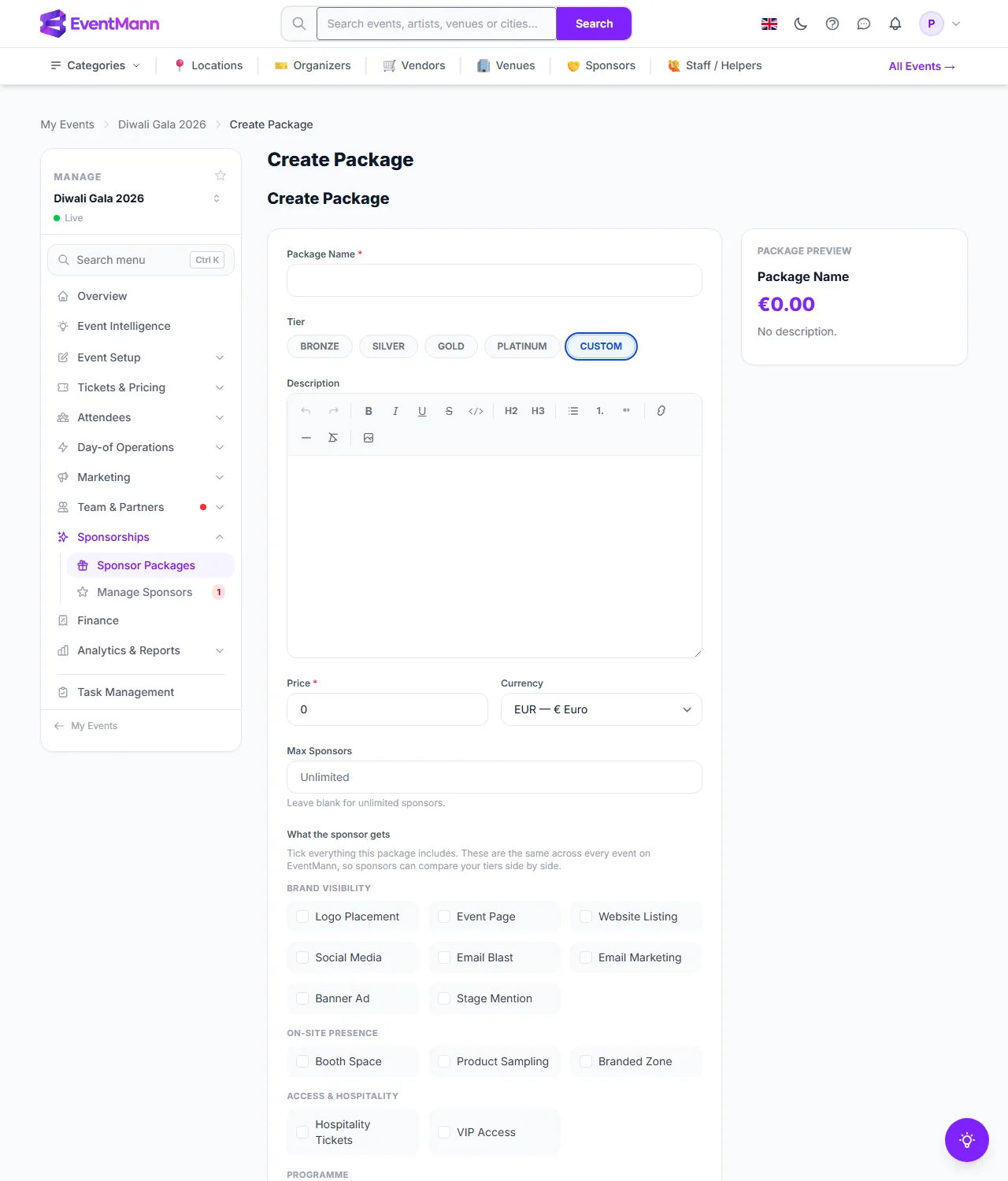Underline text in the description editor
Image resolution: width=1008 pixels, height=1181 pixels.
pos(422,411)
